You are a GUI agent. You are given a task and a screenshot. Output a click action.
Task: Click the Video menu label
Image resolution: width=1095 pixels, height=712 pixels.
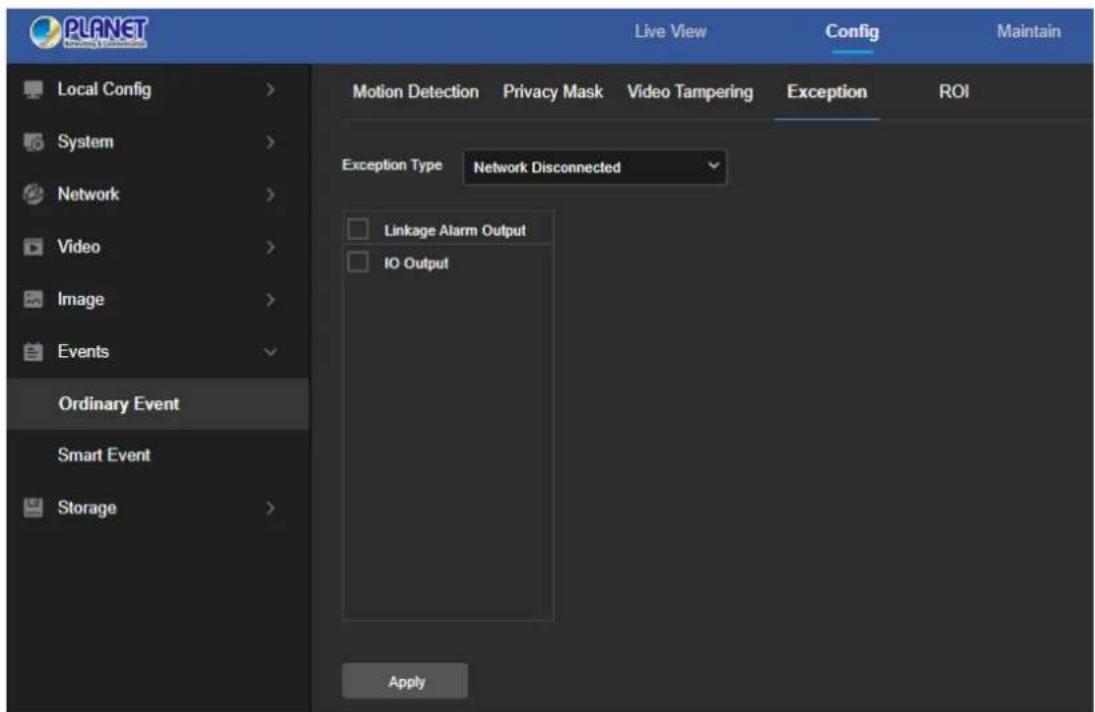79,246
